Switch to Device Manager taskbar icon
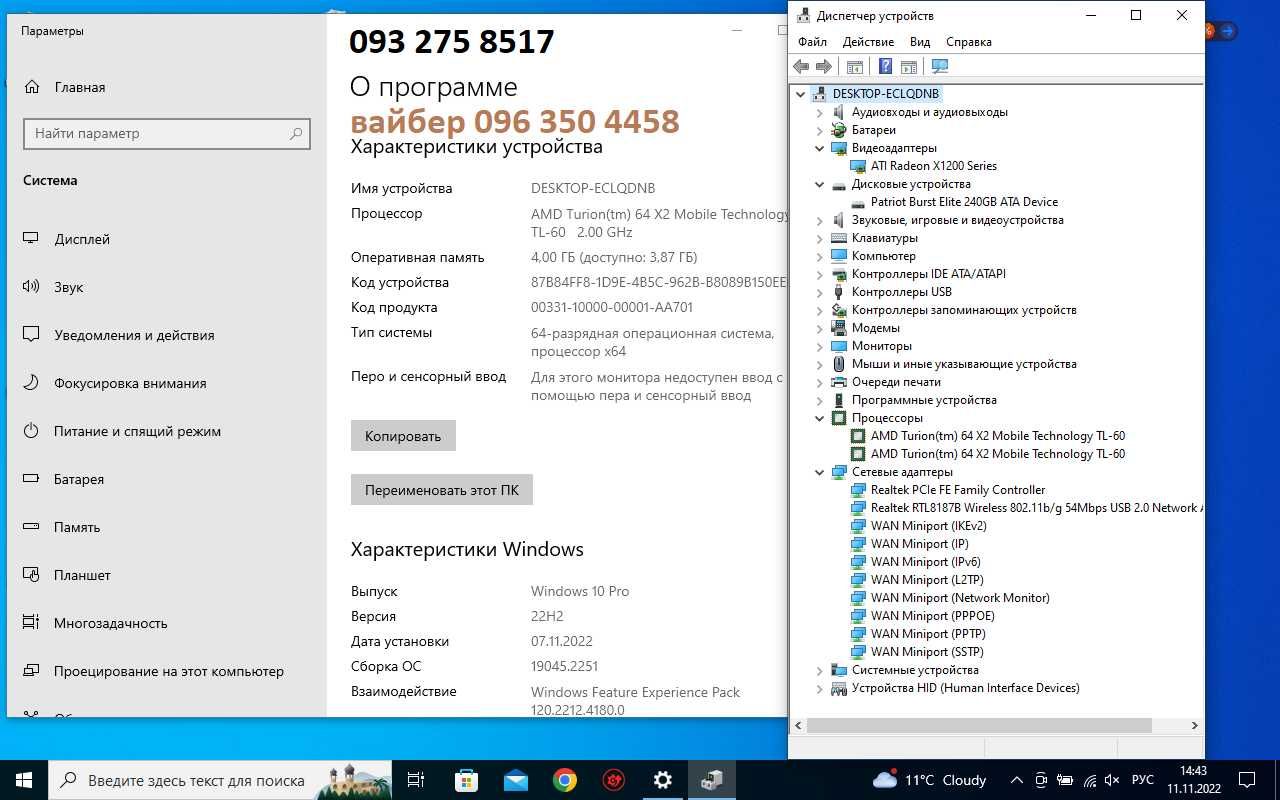This screenshot has width=1280, height=800. (712, 780)
